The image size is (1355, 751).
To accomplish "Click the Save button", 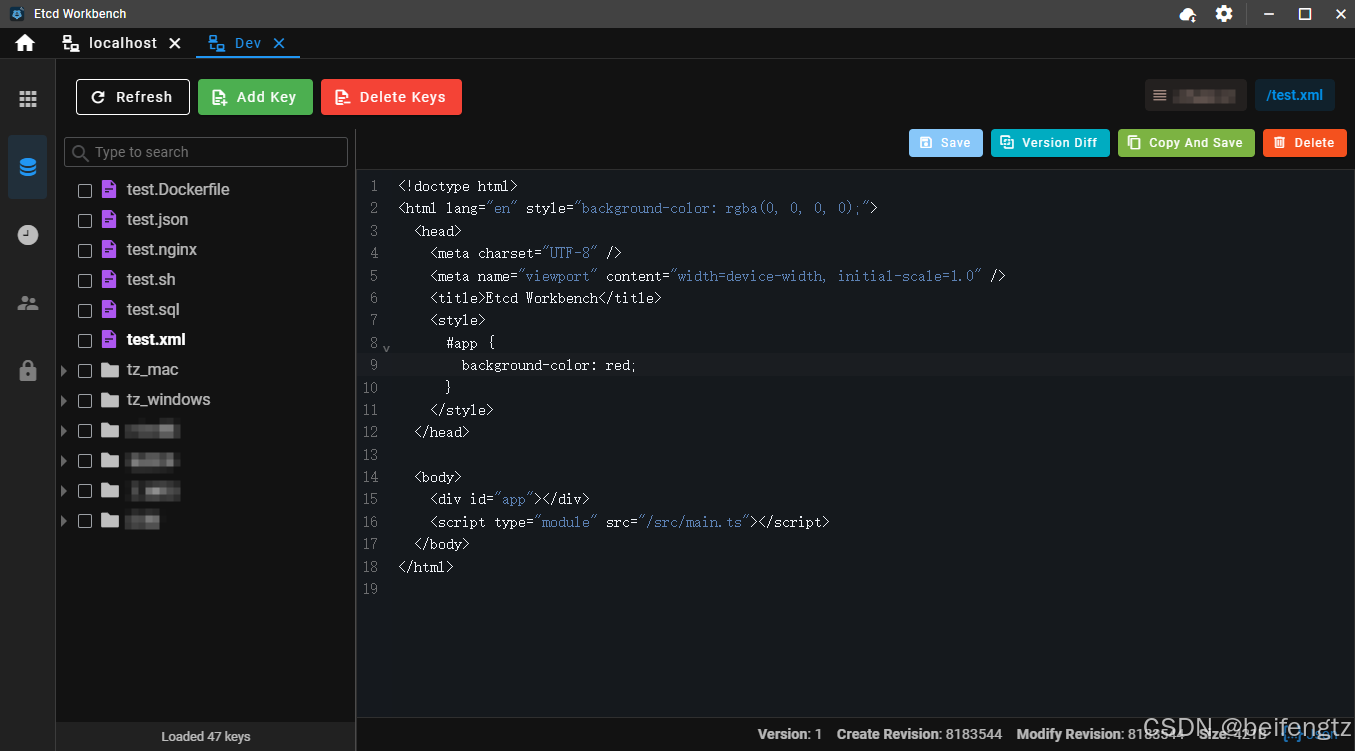I will [x=946, y=143].
